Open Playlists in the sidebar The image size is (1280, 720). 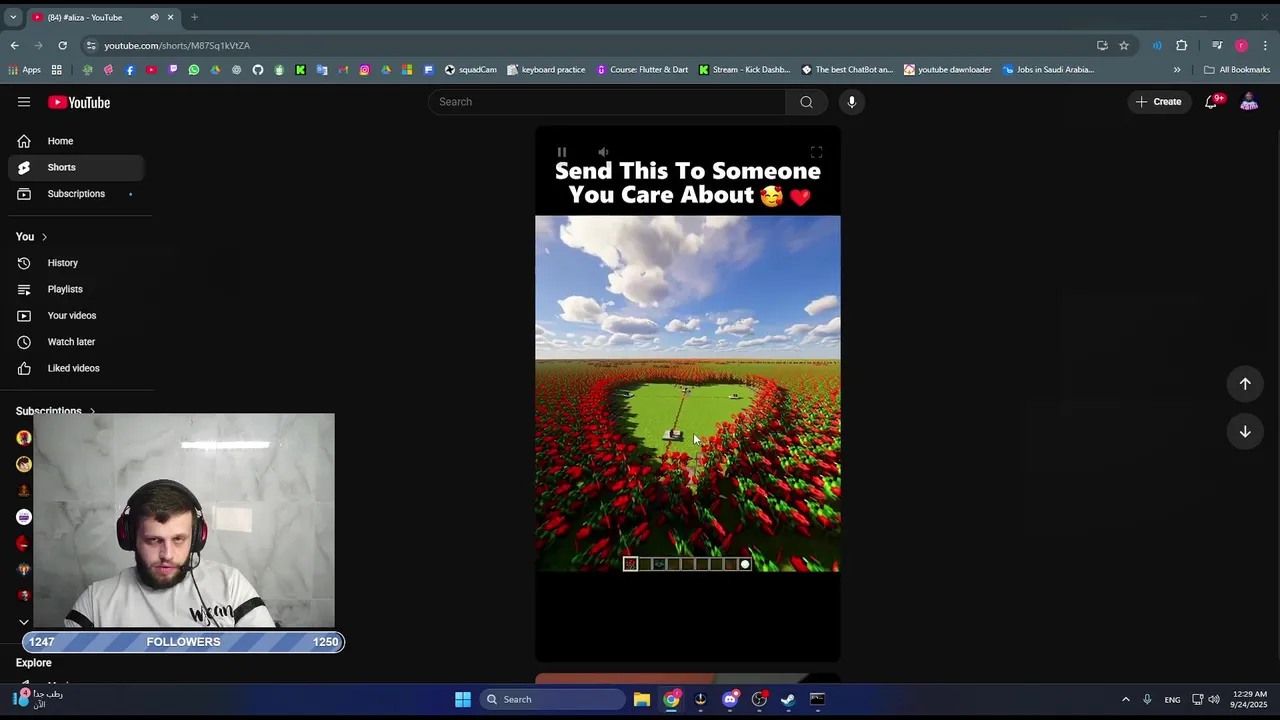76,289
